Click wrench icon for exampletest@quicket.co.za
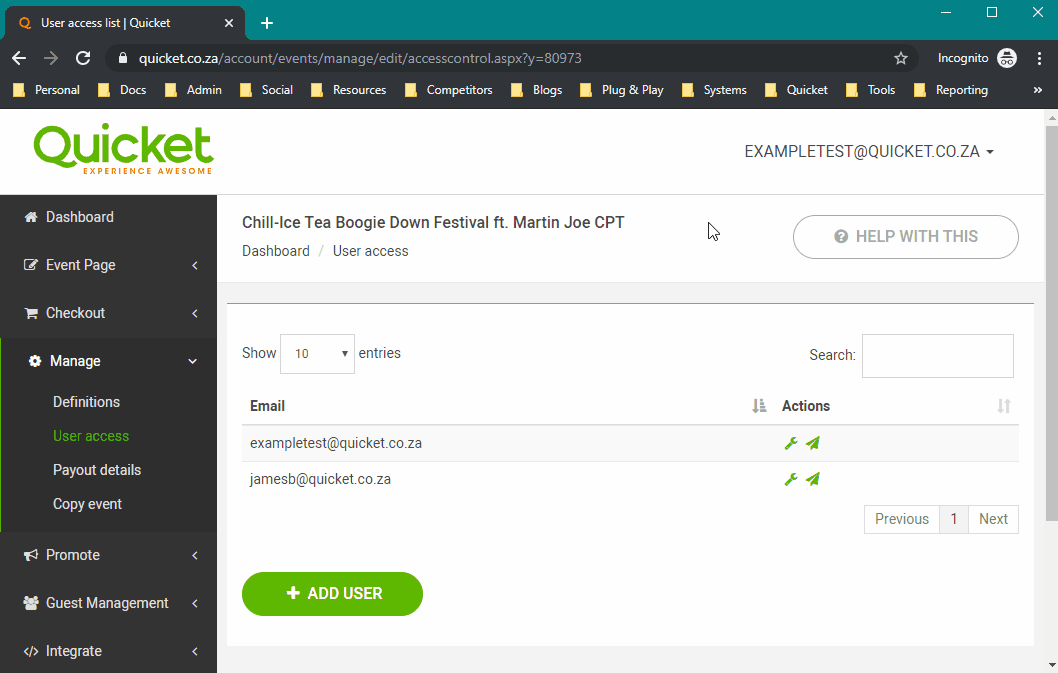The height and width of the screenshot is (673, 1058). (x=791, y=443)
